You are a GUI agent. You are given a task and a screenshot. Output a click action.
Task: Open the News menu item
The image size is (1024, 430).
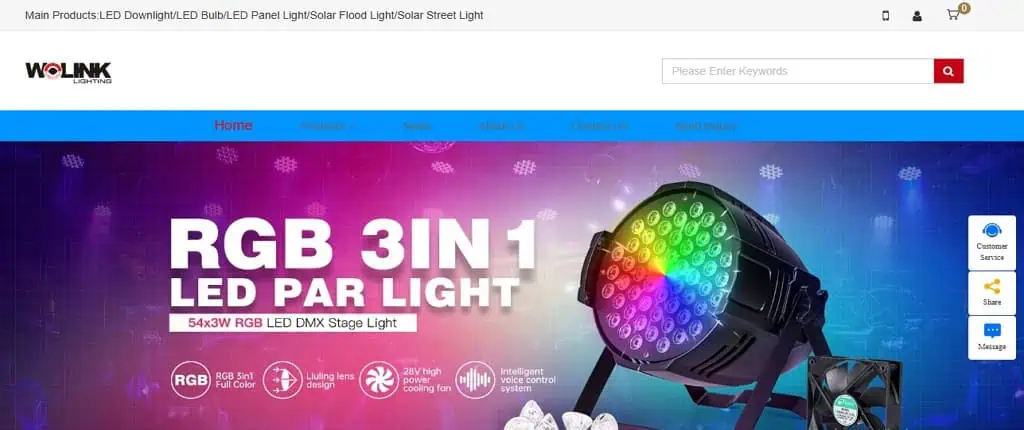point(417,126)
